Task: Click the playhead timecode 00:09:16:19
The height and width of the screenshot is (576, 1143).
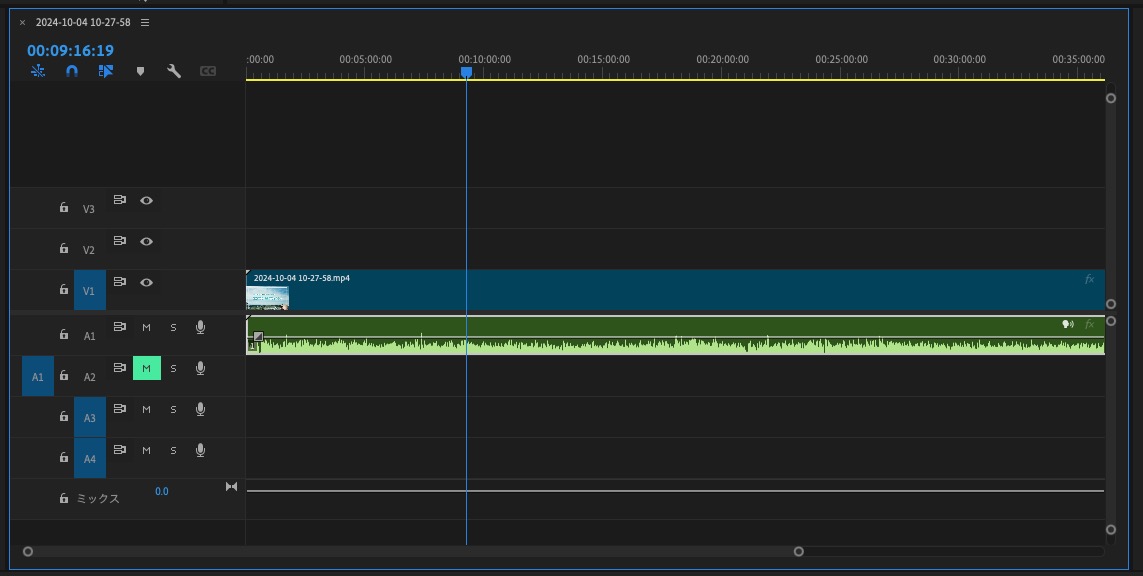Action: (71, 50)
